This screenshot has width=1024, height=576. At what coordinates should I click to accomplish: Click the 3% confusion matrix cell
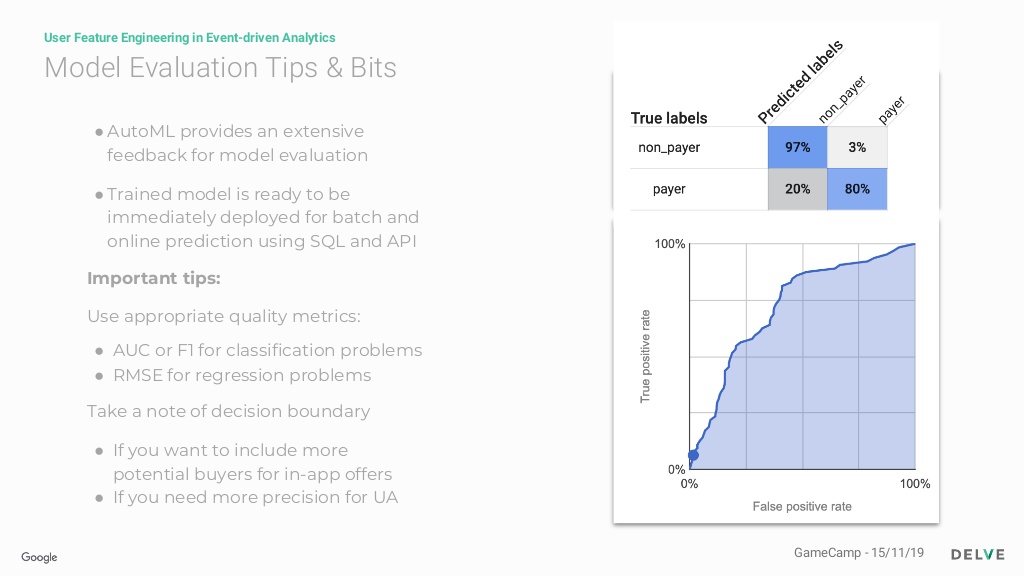point(857,148)
